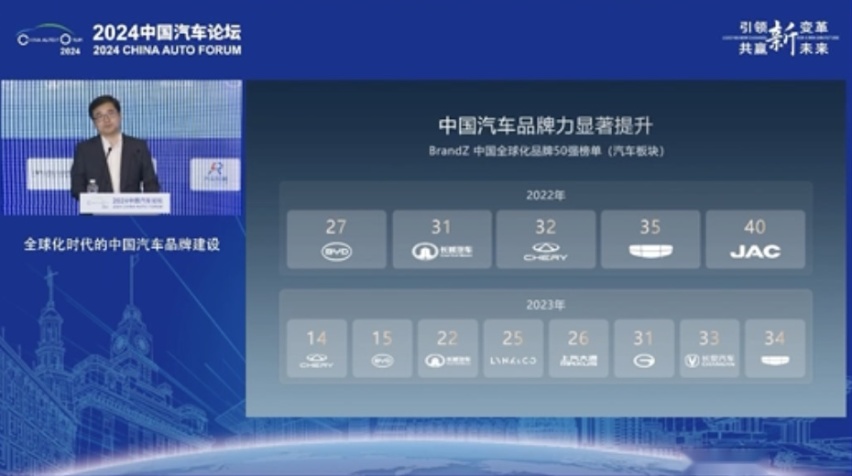Click rank number 27 in the 2022 row
This screenshot has width=852, height=476.
click(x=336, y=227)
